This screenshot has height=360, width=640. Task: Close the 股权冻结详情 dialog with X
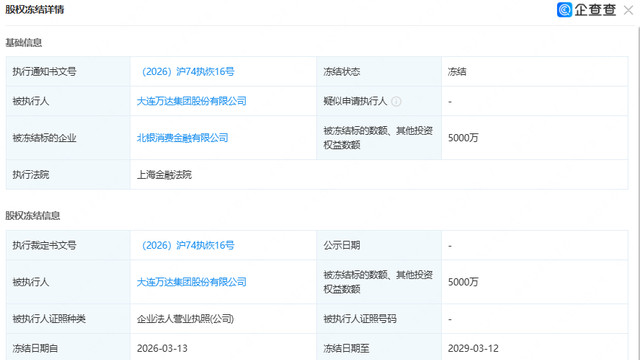pos(628,10)
